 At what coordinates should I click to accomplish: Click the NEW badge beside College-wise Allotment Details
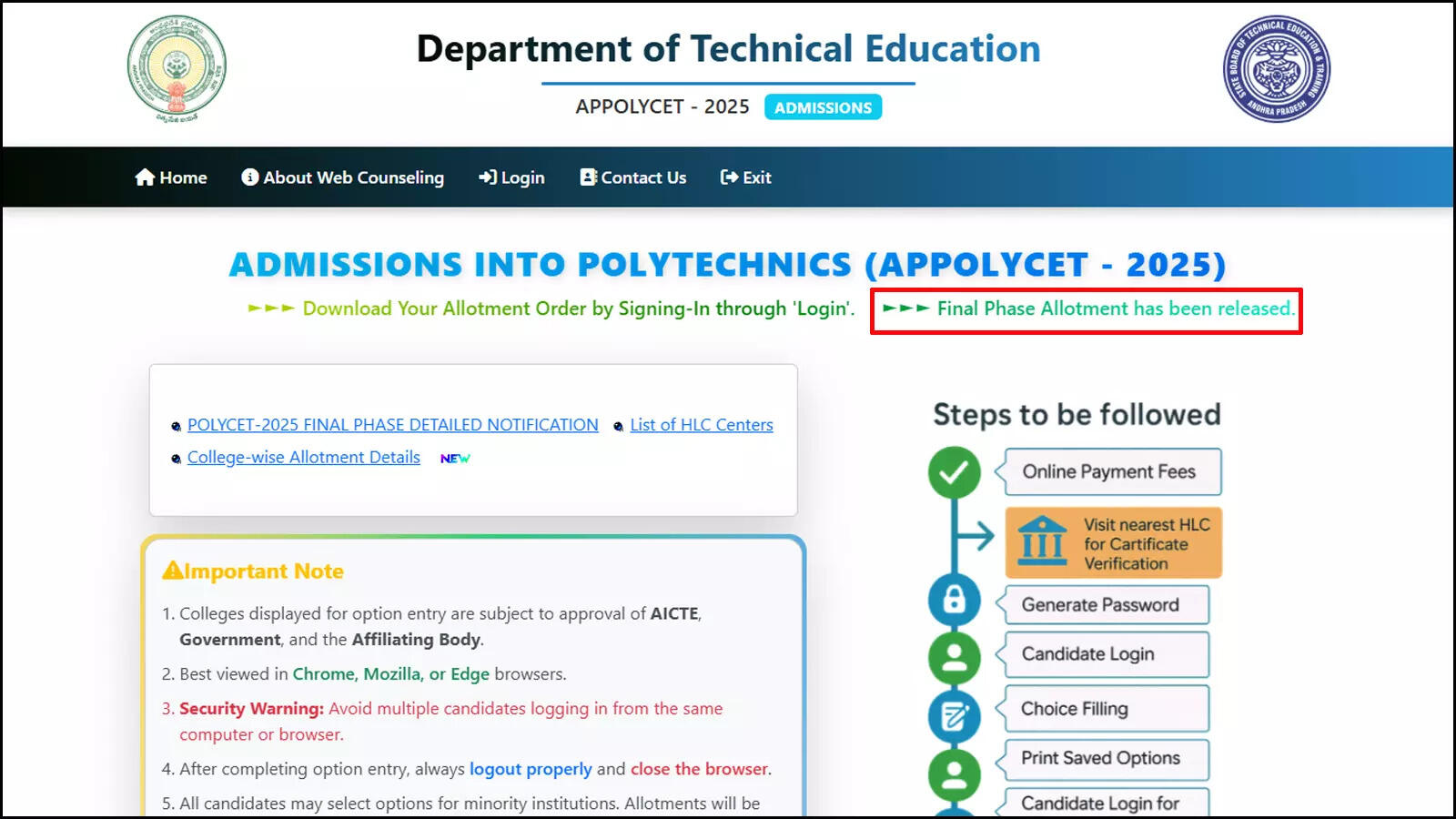pyautogui.click(x=455, y=459)
